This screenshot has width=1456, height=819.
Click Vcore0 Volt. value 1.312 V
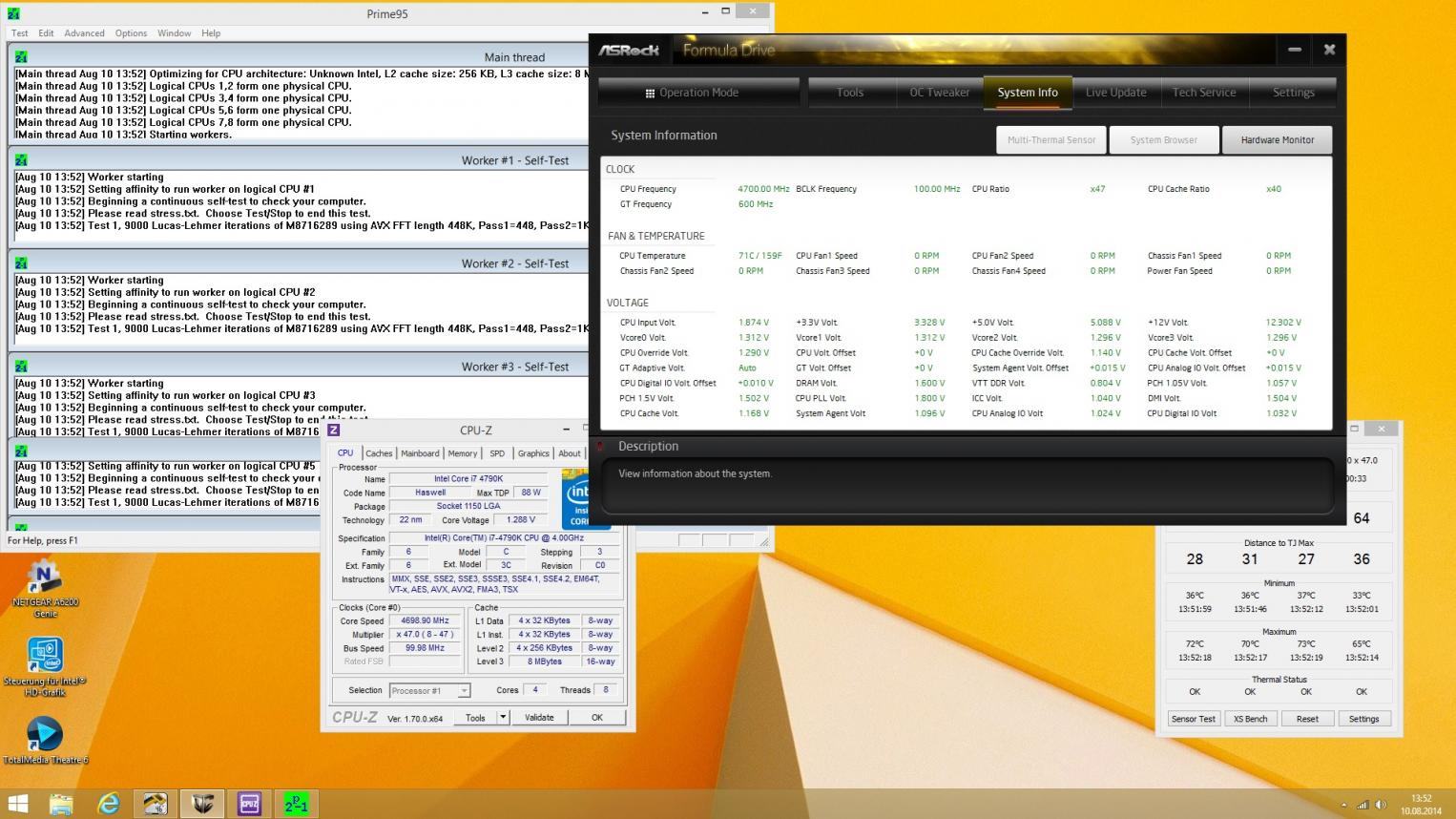tap(753, 338)
